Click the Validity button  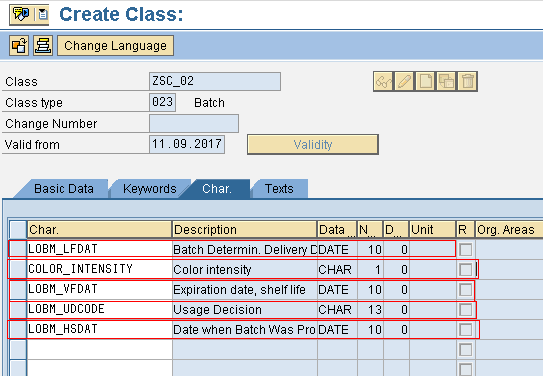coord(313,144)
